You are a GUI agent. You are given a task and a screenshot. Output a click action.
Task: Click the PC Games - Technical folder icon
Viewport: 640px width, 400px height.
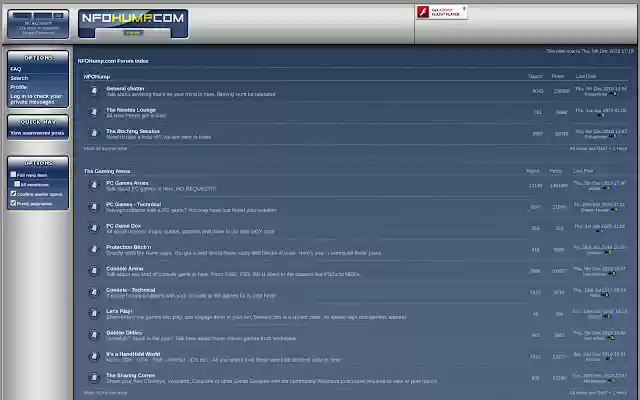coord(94,207)
